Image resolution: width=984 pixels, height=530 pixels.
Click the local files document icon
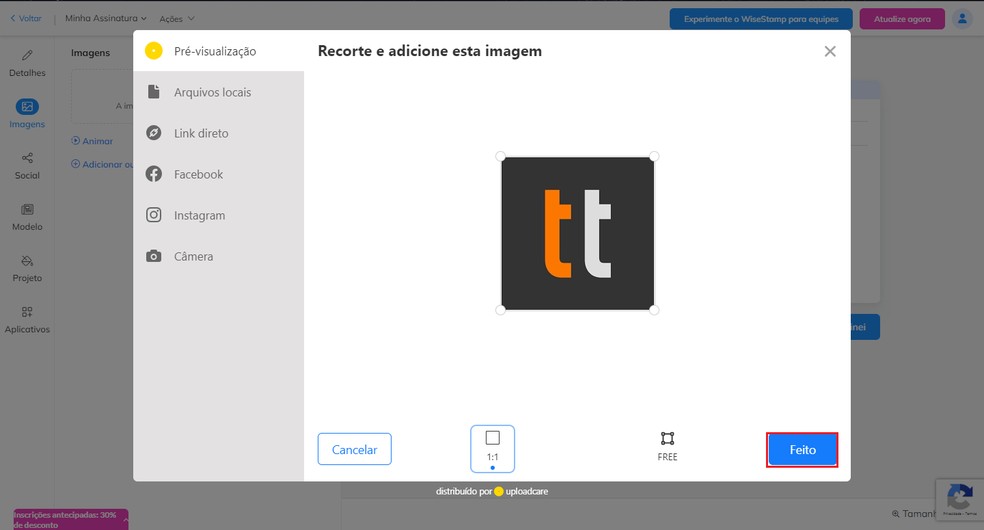pyautogui.click(x=154, y=92)
